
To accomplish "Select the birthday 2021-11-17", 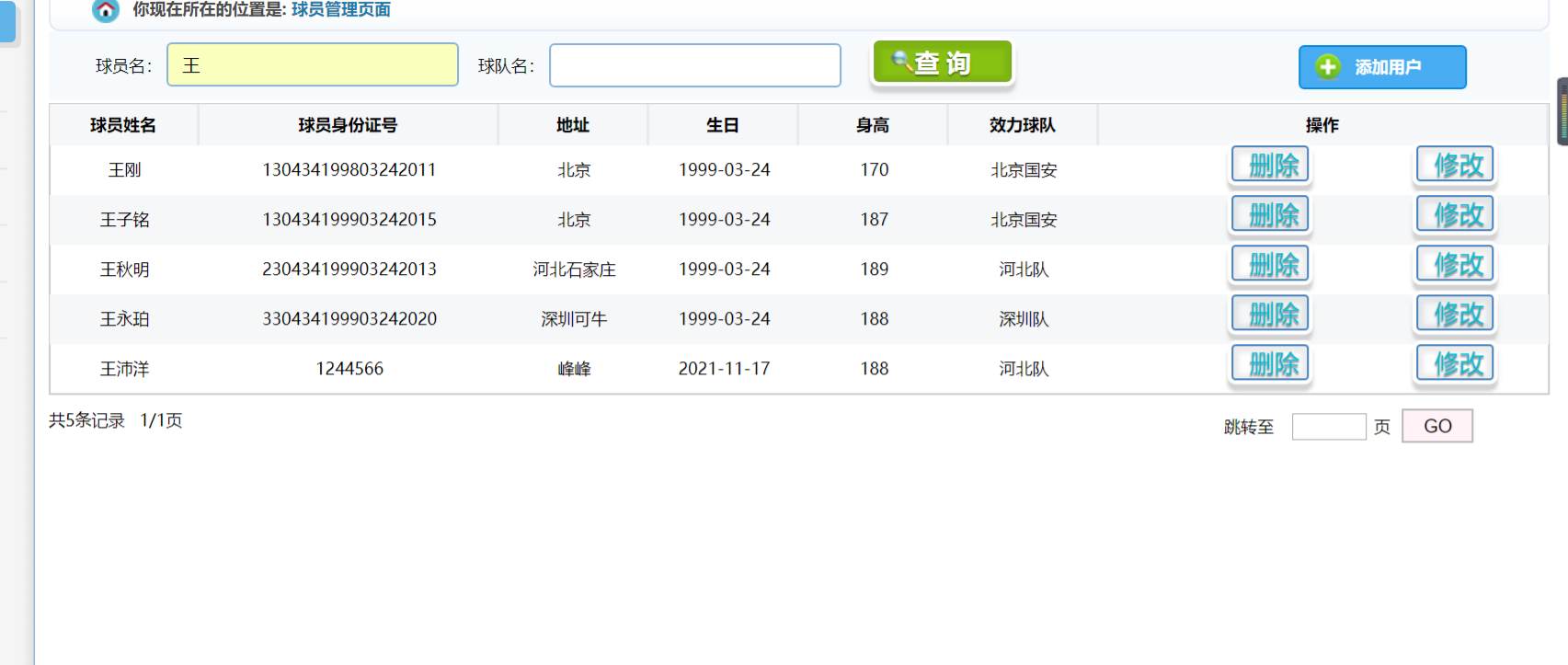I will 724,369.
